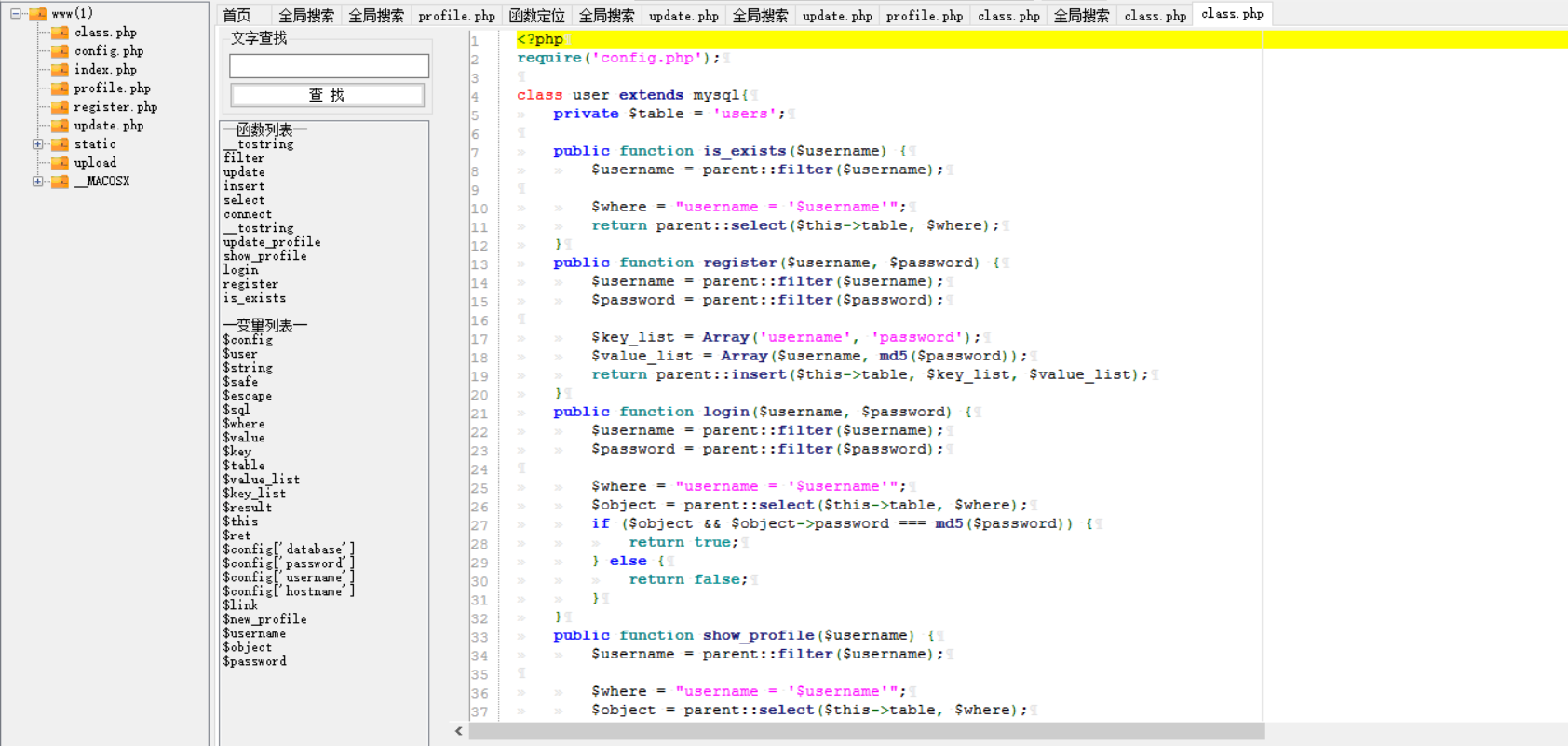Click the file icon next to register.php in the tree
The image size is (1568, 746).
pyautogui.click(x=60, y=106)
